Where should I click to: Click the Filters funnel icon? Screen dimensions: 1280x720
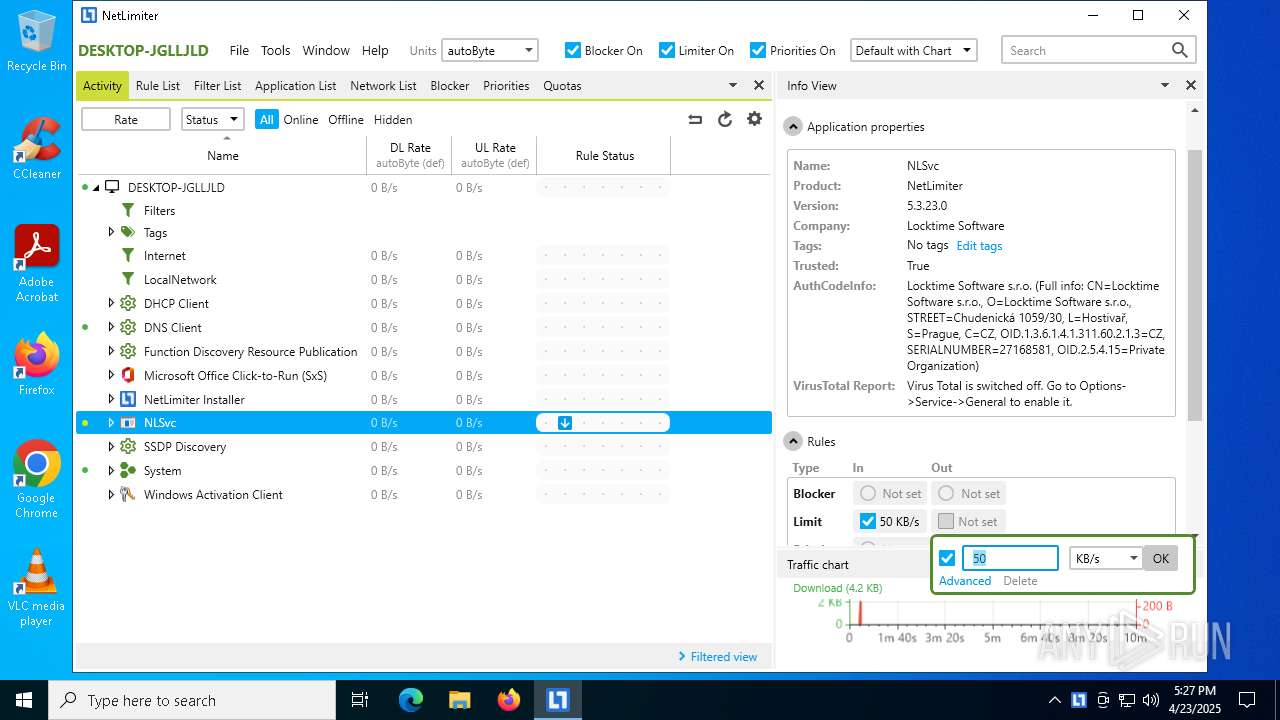(x=128, y=211)
